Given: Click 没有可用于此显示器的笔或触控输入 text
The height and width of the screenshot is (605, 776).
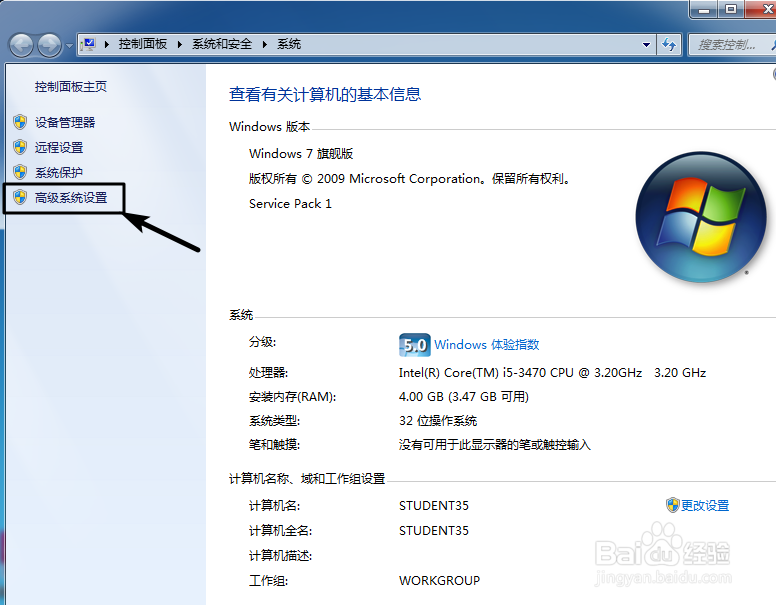Looking at the screenshot, I should click(x=495, y=445).
